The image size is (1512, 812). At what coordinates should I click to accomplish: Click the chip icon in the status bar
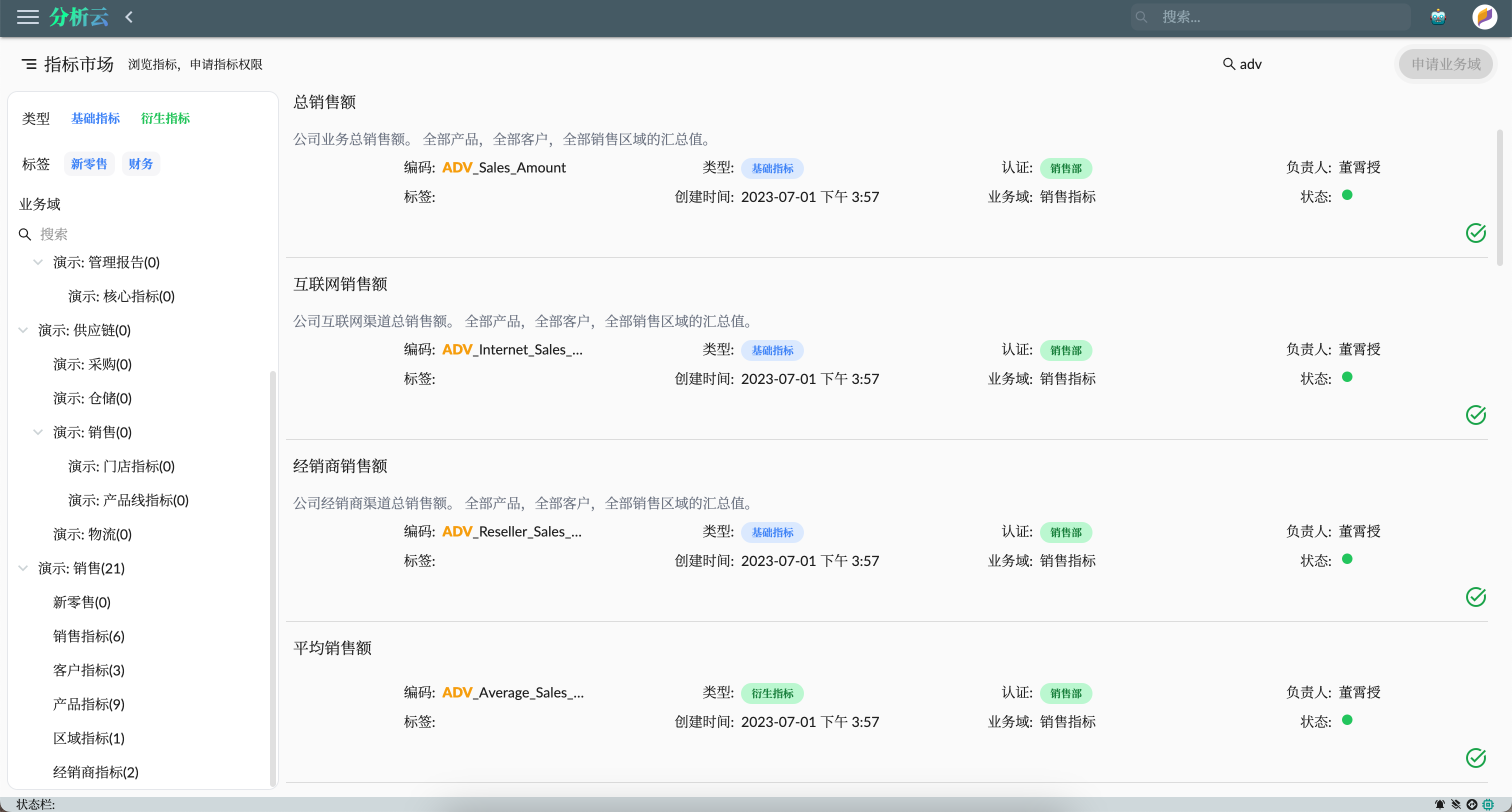(x=1489, y=804)
